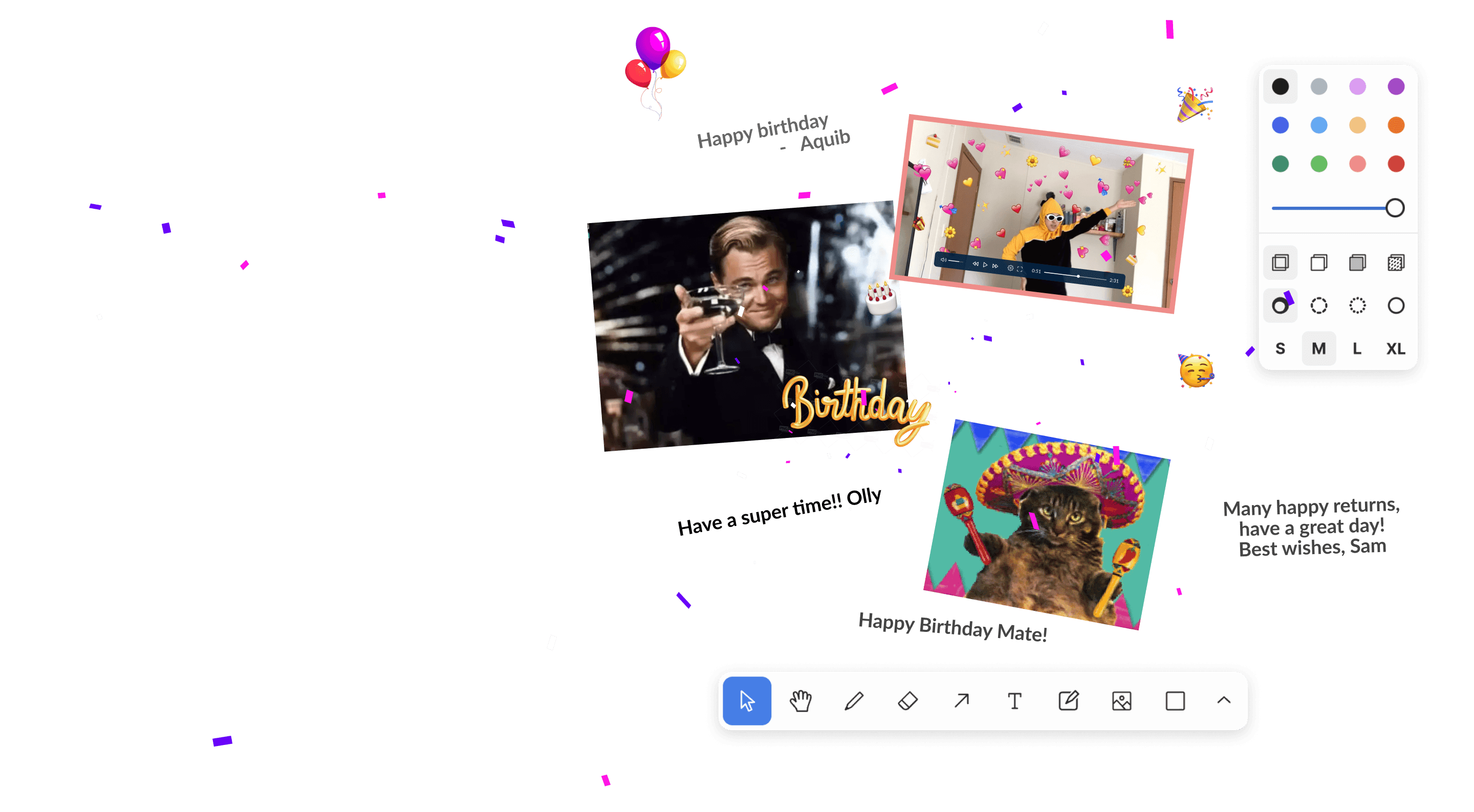Pick the light green color swatch
The width and height of the screenshot is (1474, 812).
(1319, 164)
